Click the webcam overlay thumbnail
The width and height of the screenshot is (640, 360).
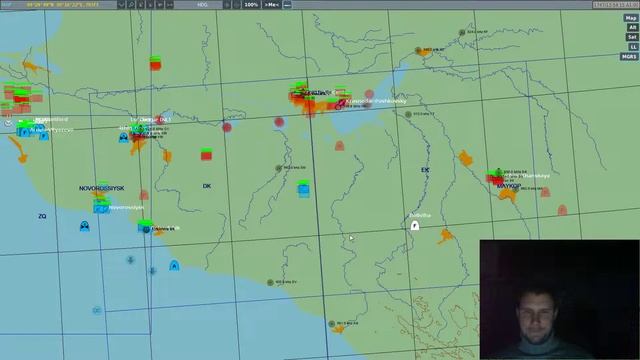point(560,300)
